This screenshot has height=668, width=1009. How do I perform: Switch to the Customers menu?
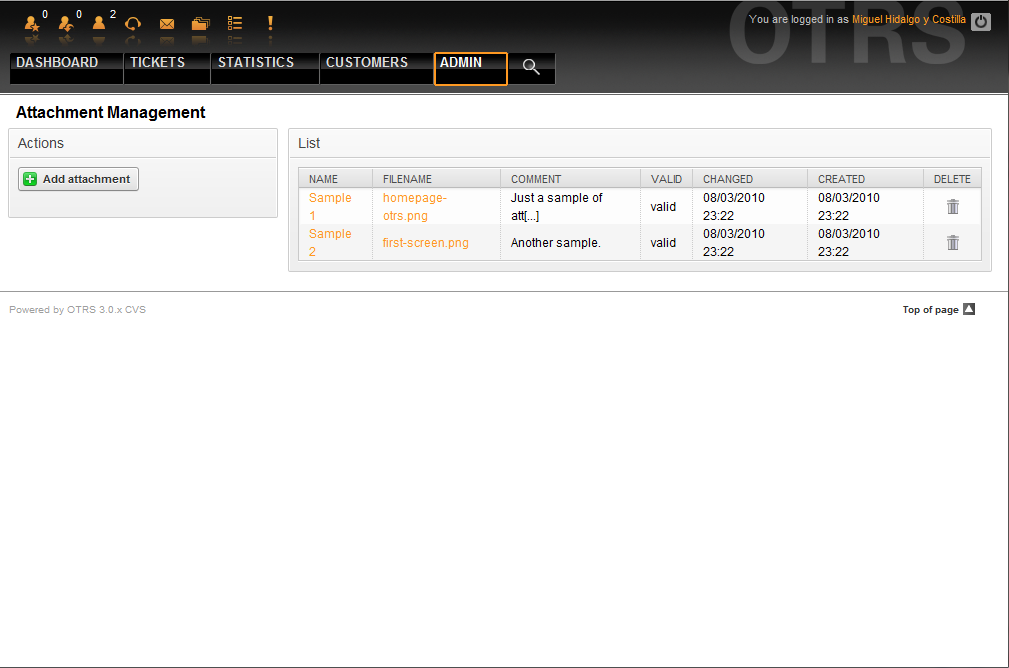tap(367, 63)
